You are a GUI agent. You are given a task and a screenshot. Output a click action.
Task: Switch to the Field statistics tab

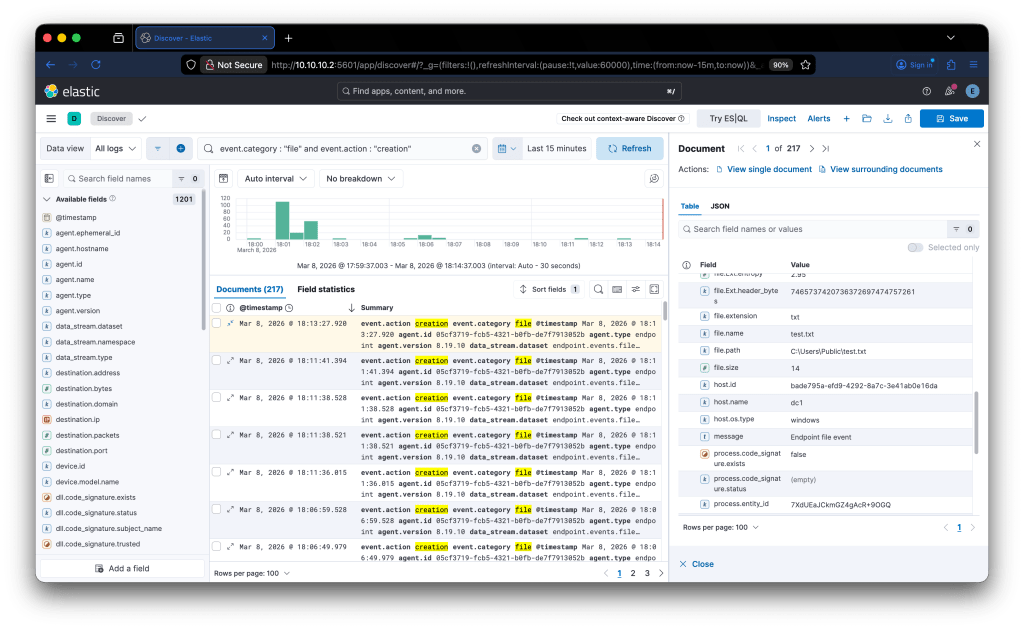pos(326,289)
